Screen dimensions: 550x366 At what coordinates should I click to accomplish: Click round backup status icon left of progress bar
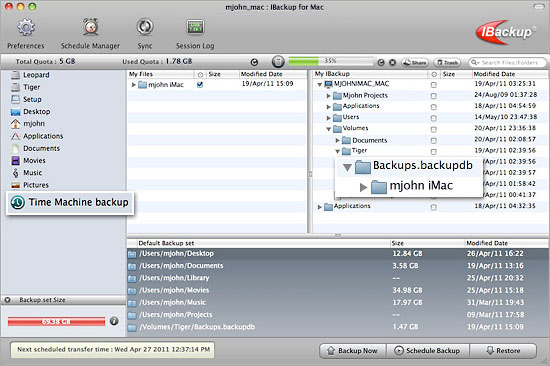(278, 62)
